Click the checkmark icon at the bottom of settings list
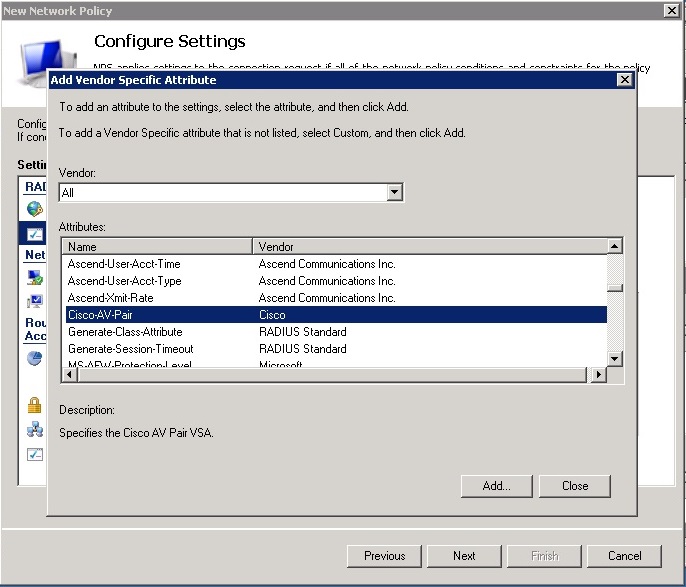This screenshot has height=587, width=686. pos(35,454)
